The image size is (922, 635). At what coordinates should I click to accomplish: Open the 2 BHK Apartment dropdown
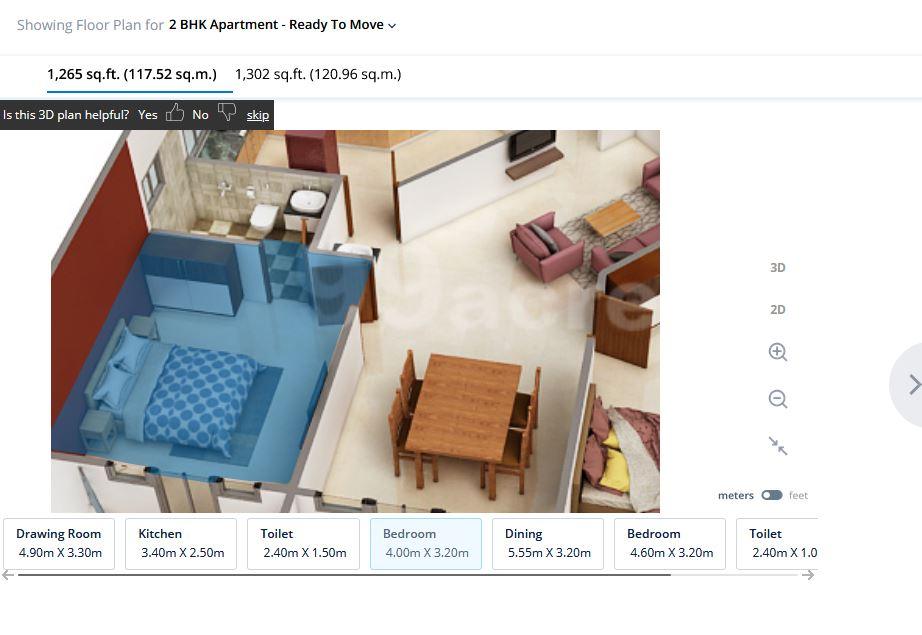[x=282, y=25]
